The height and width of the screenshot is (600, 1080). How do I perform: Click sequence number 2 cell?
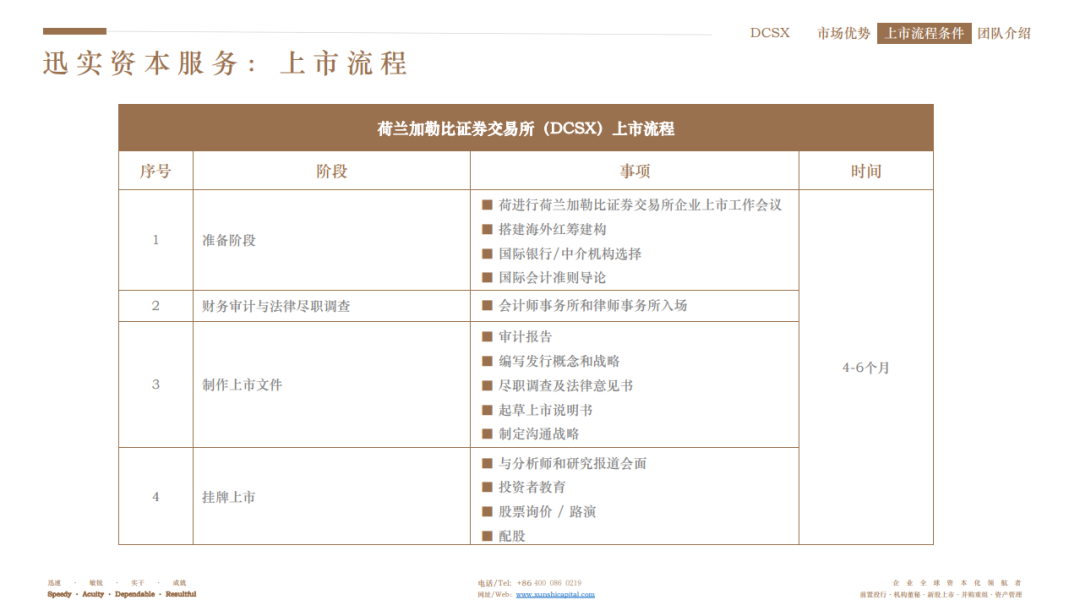tap(156, 306)
